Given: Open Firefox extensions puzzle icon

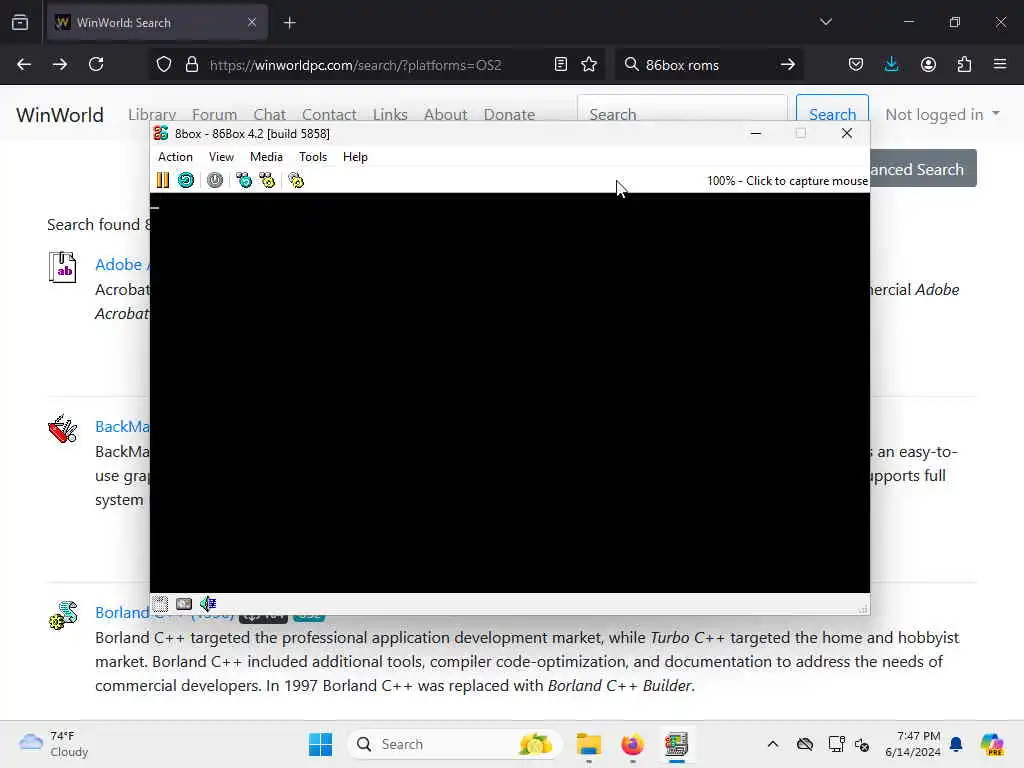Looking at the screenshot, I should 964,65.
